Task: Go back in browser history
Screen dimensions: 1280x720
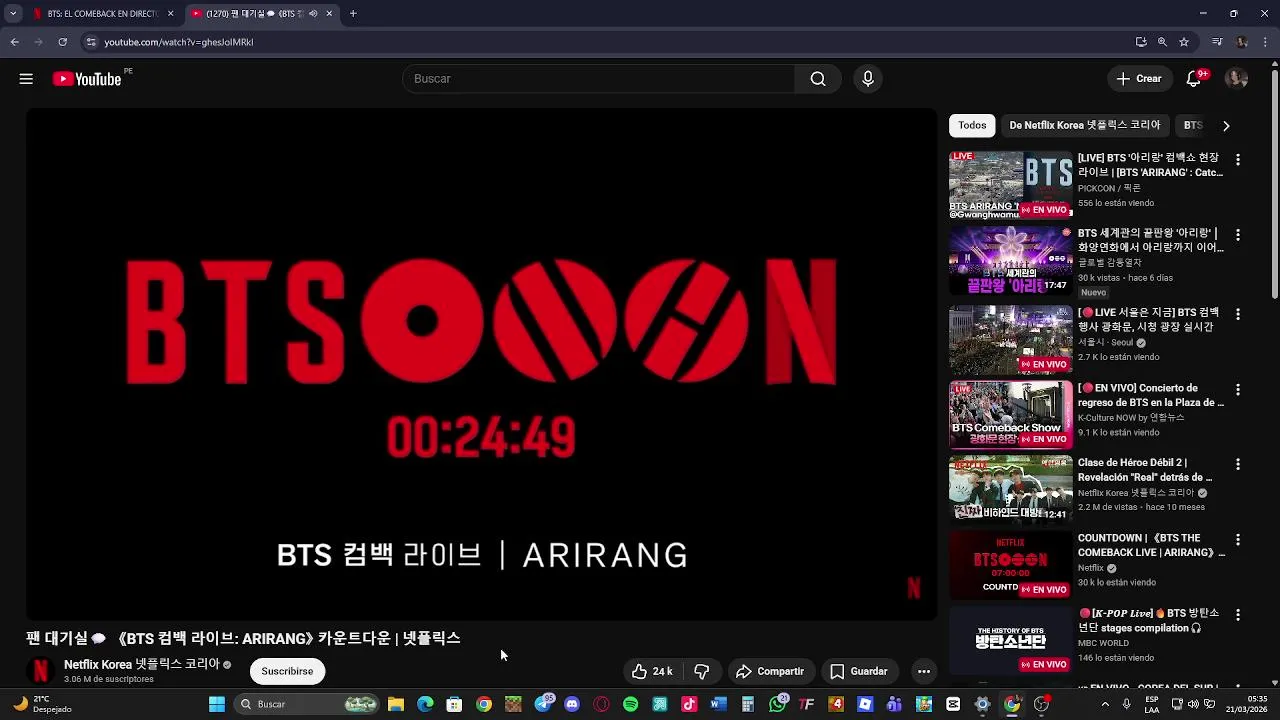Action: [x=14, y=42]
